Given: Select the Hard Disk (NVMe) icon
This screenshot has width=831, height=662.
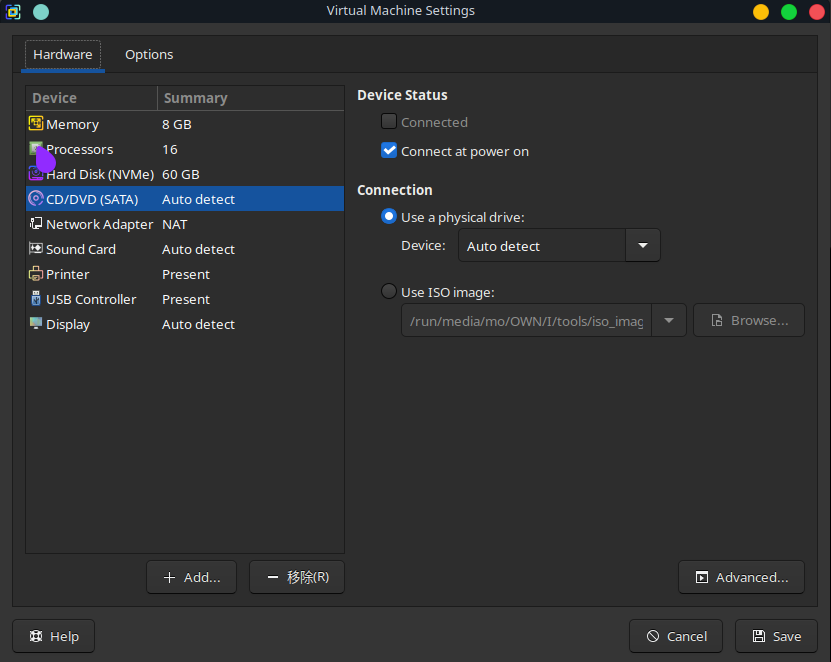Looking at the screenshot, I should point(35,174).
